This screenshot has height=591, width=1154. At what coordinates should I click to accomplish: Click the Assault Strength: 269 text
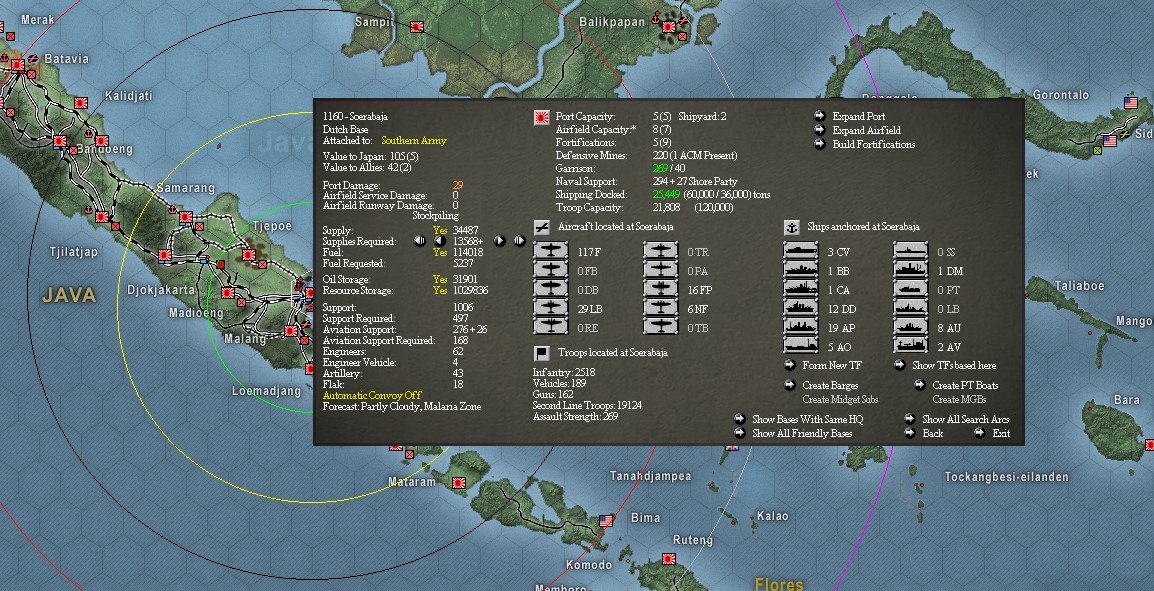[x=576, y=417]
